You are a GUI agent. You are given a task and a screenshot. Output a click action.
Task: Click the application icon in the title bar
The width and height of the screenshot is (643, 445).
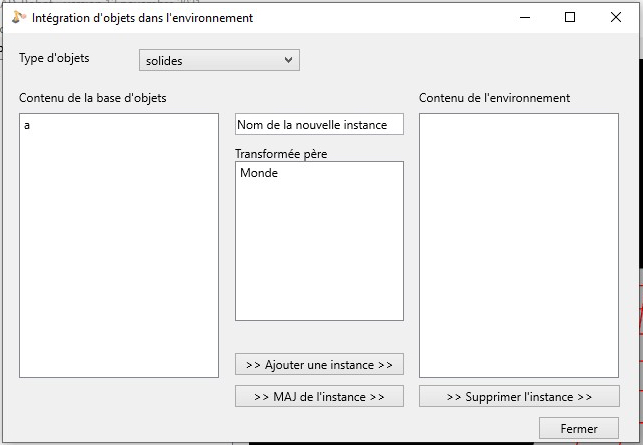19,17
